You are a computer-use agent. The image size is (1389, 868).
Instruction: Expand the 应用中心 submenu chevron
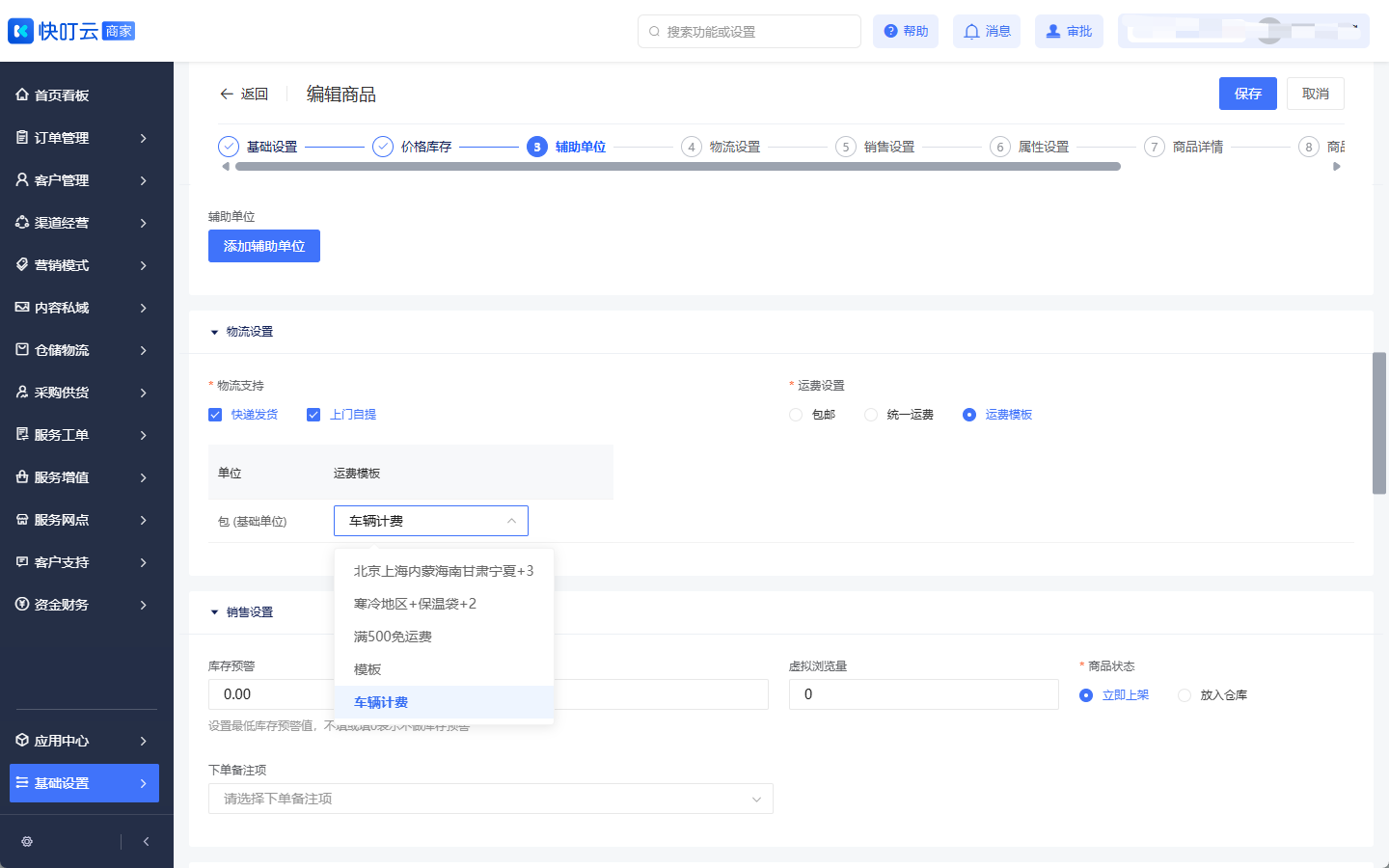(x=143, y=741)
